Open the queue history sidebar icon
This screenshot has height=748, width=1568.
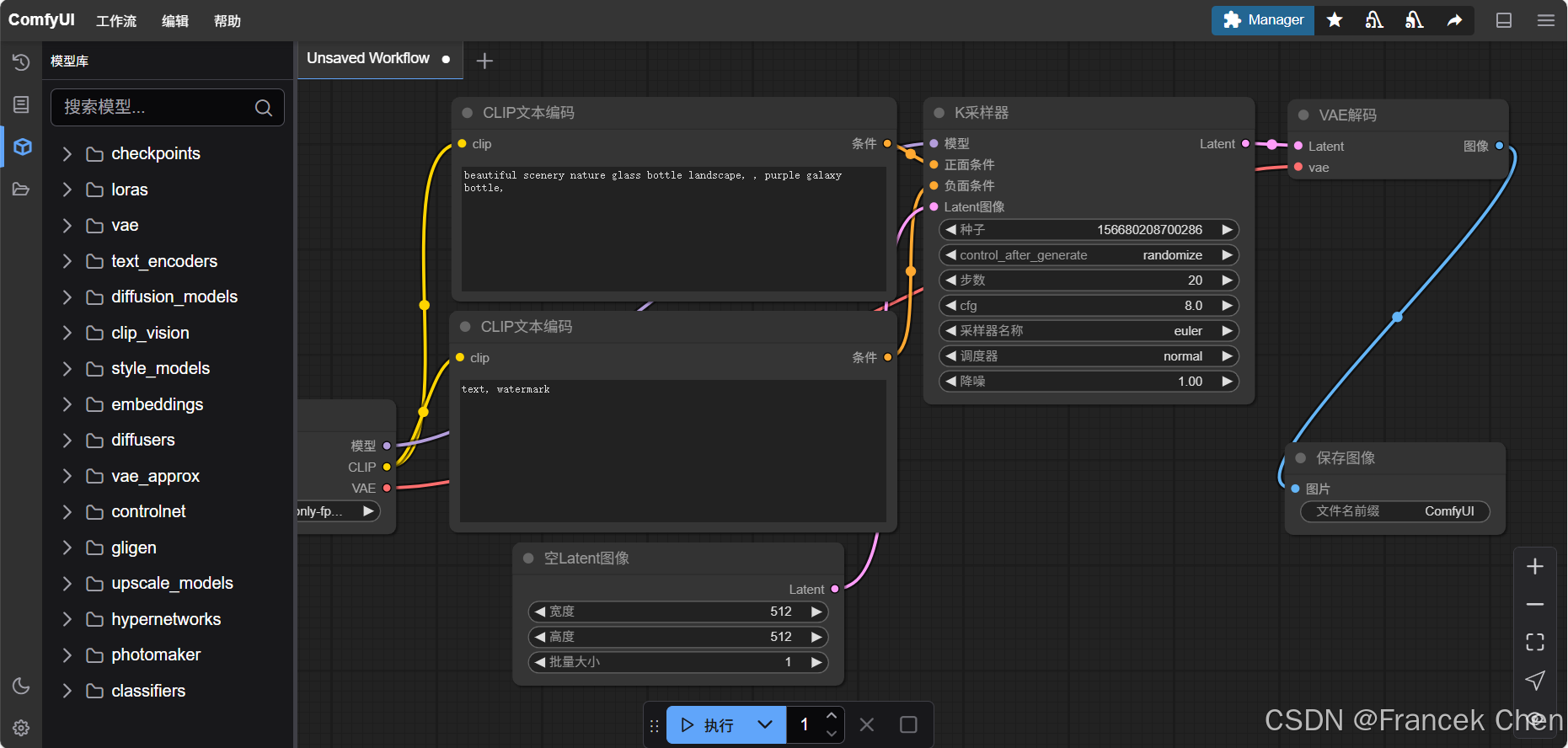point(21,61)
